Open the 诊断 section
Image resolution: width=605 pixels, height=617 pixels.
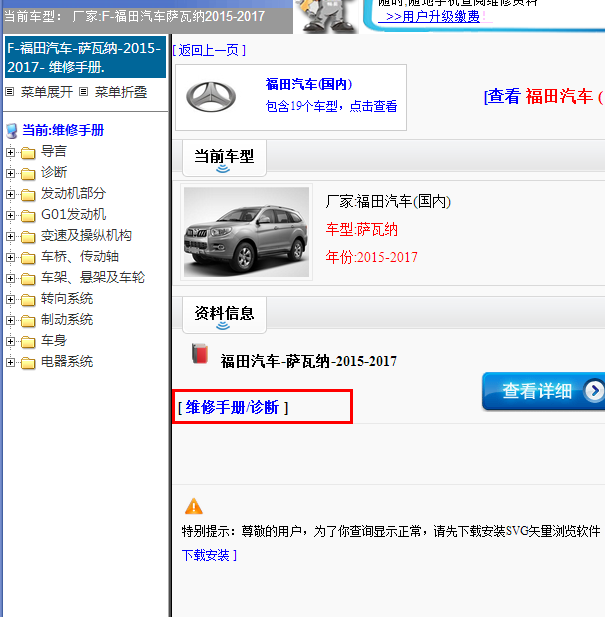pos(54,172)
